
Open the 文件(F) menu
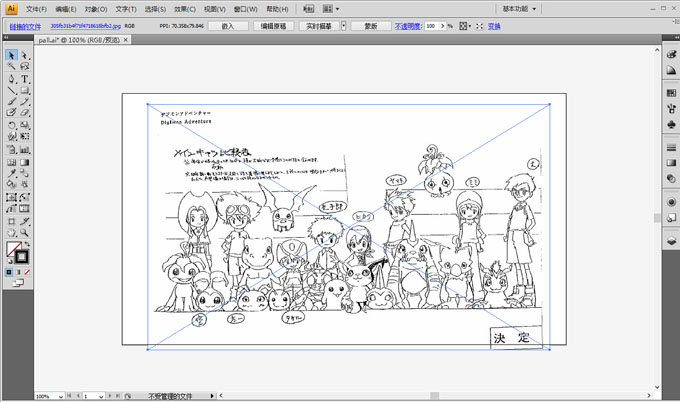(36, 9)
